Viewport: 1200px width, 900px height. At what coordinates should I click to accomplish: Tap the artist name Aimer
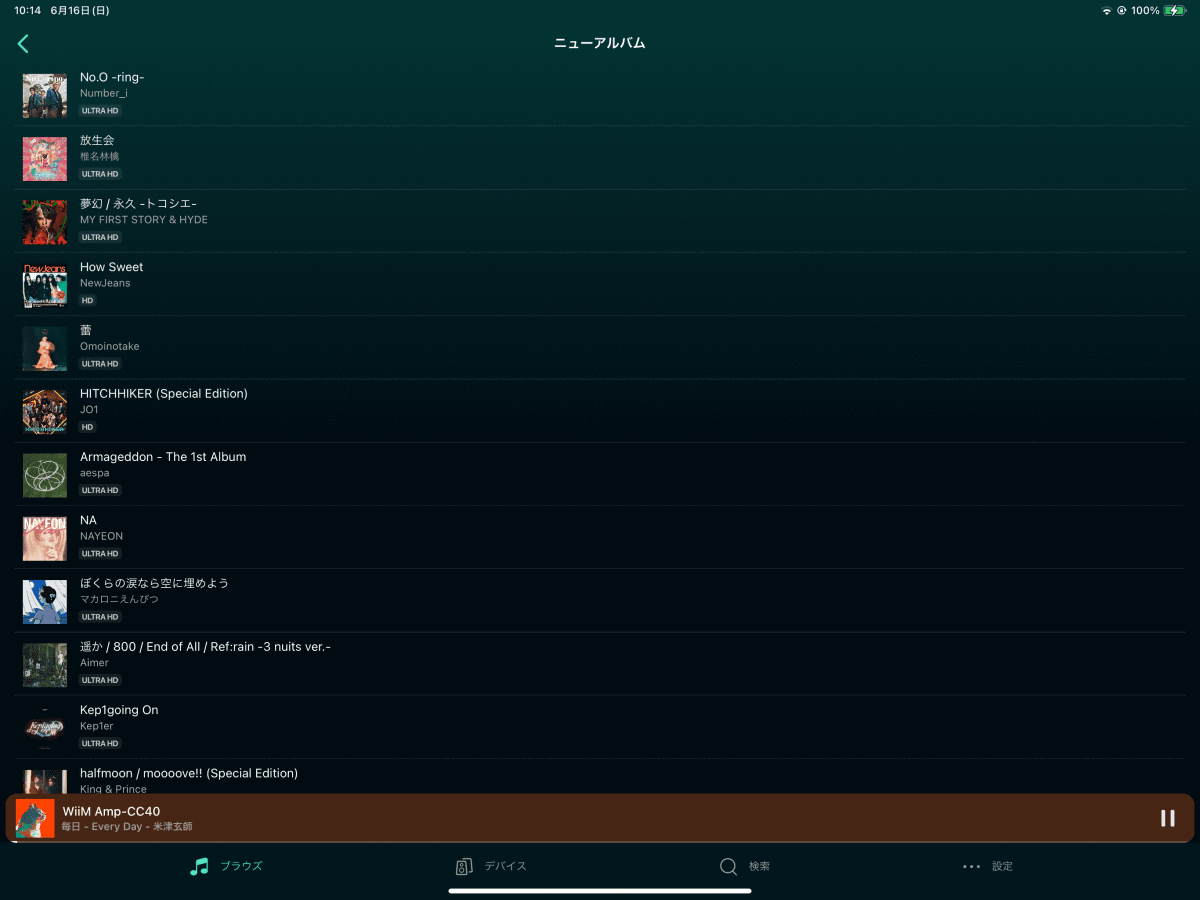tap(94, 662)
